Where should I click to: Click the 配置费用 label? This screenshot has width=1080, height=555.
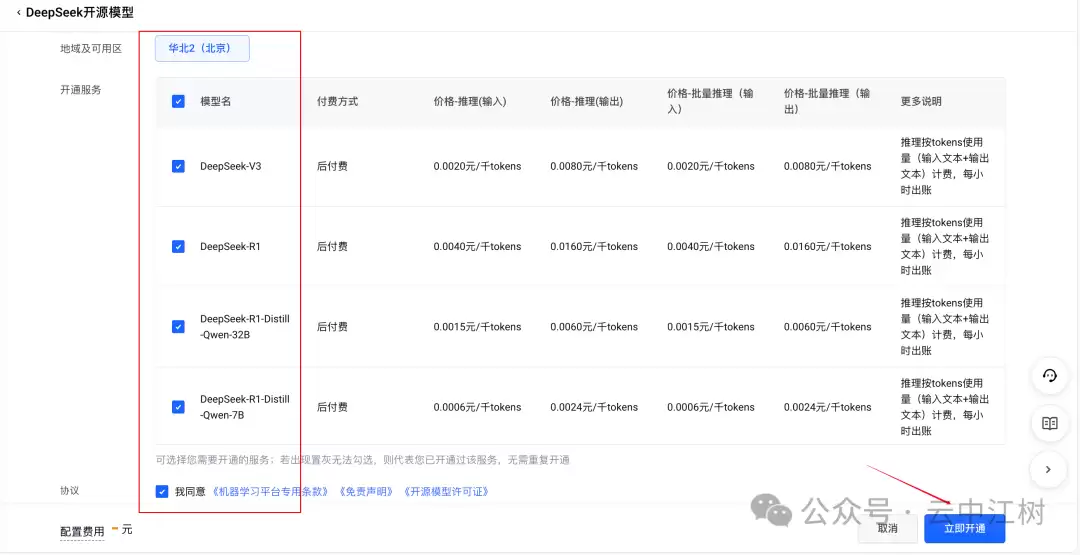coord(82,532)
